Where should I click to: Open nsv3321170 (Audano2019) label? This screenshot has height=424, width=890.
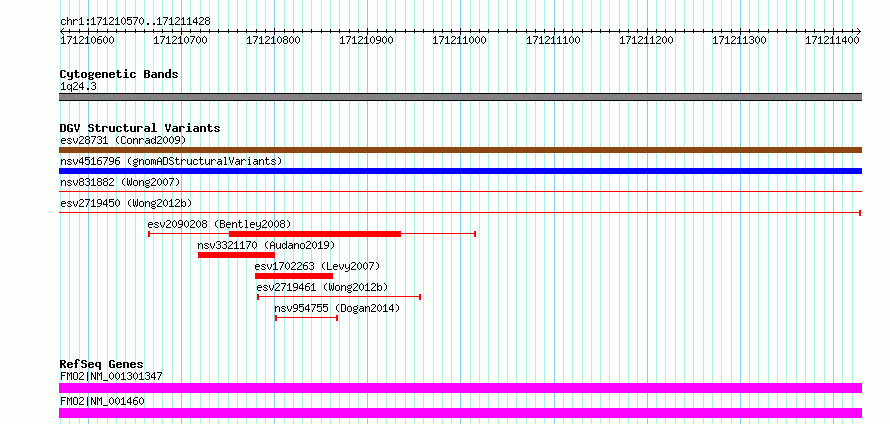[266, 245]
